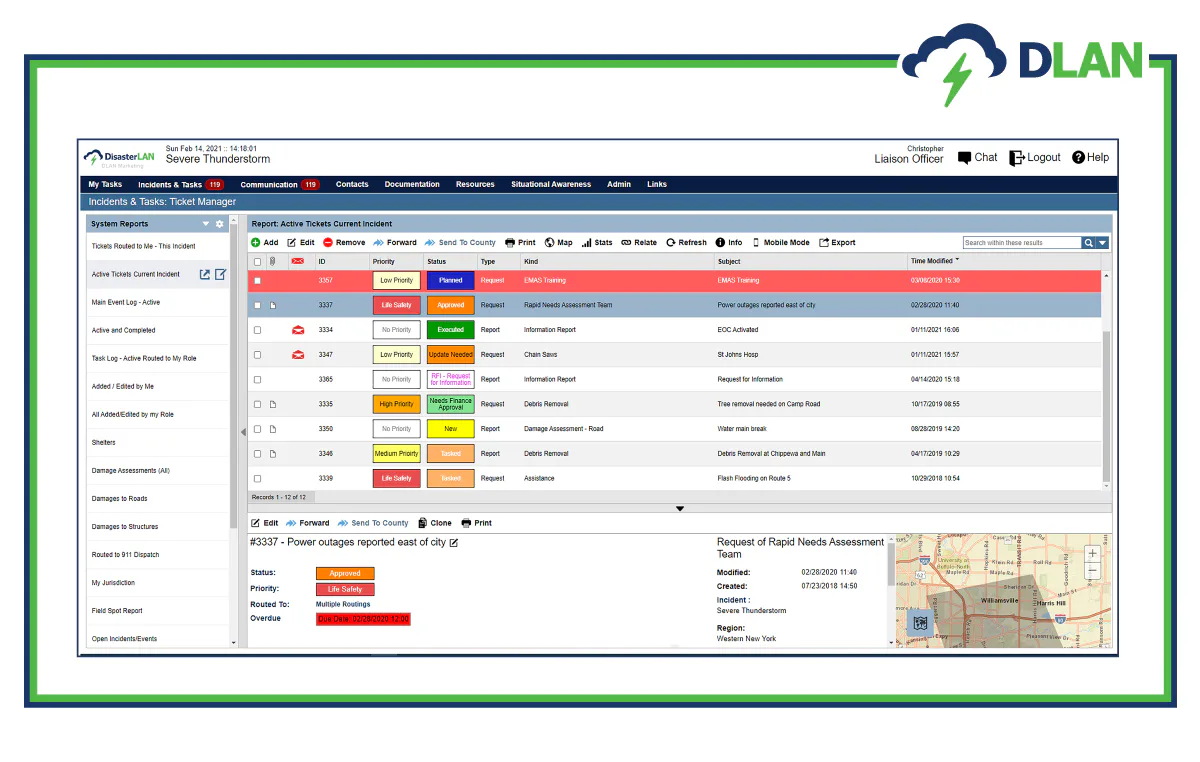Open the Shelters report
This screenshot has width=1200, height=762.
(104, 442)
